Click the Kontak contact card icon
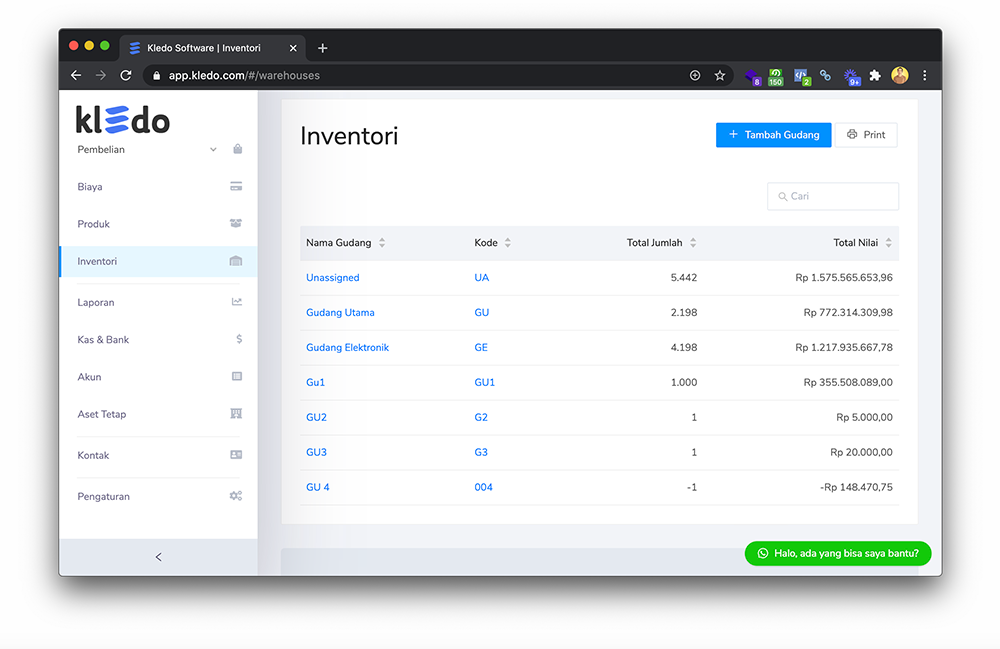1000x649 pixels. [236, 455]
